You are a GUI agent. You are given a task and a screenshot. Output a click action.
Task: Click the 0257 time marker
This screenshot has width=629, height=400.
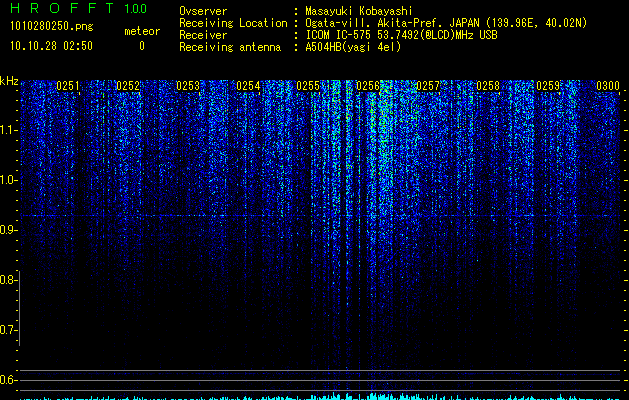click(428, 86)
